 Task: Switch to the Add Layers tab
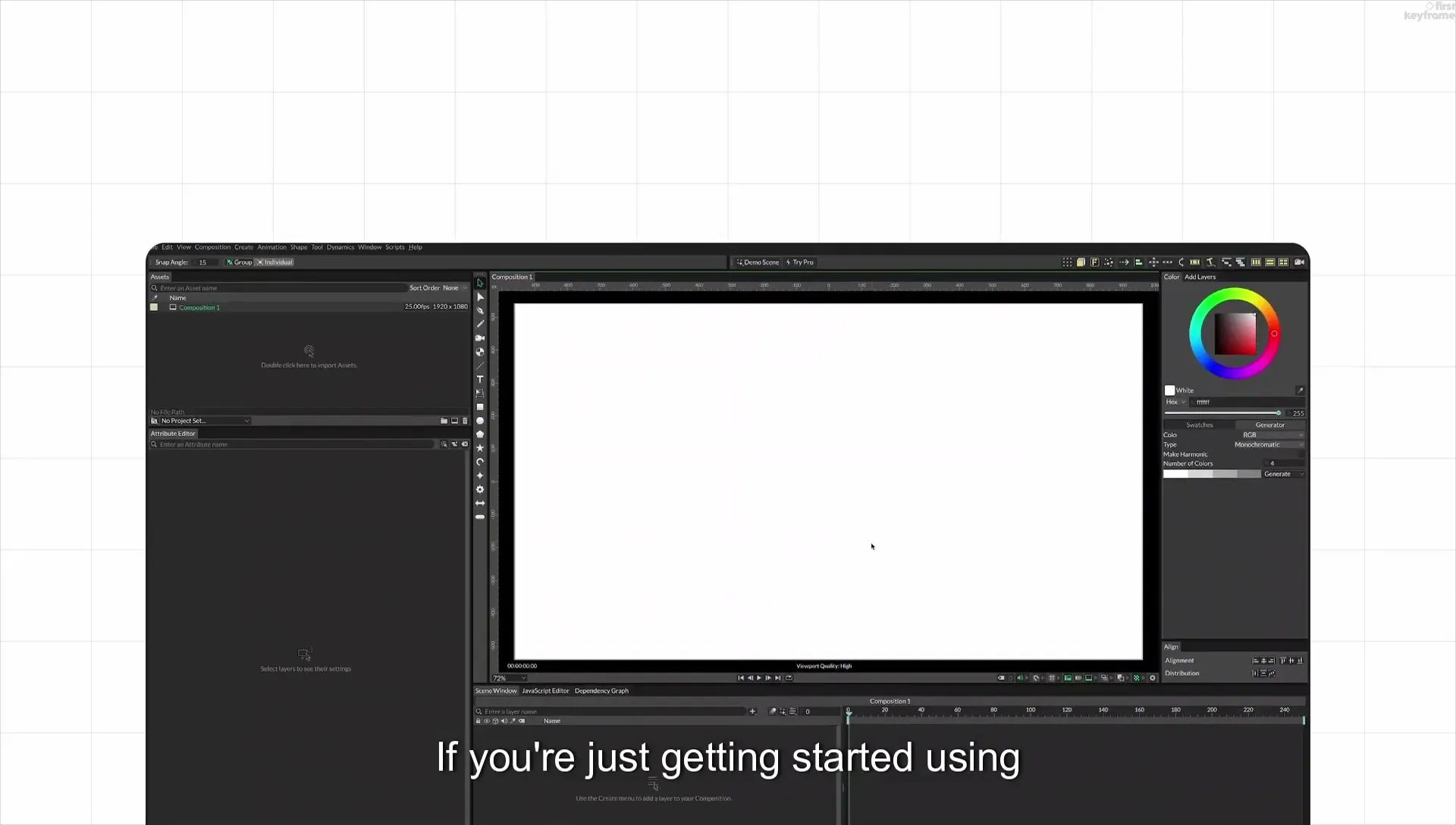pos(1200,277)
